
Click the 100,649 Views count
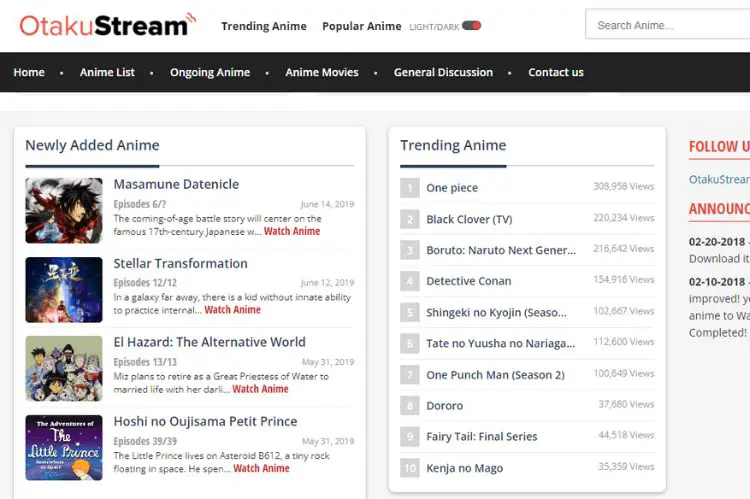click(624, 373)
